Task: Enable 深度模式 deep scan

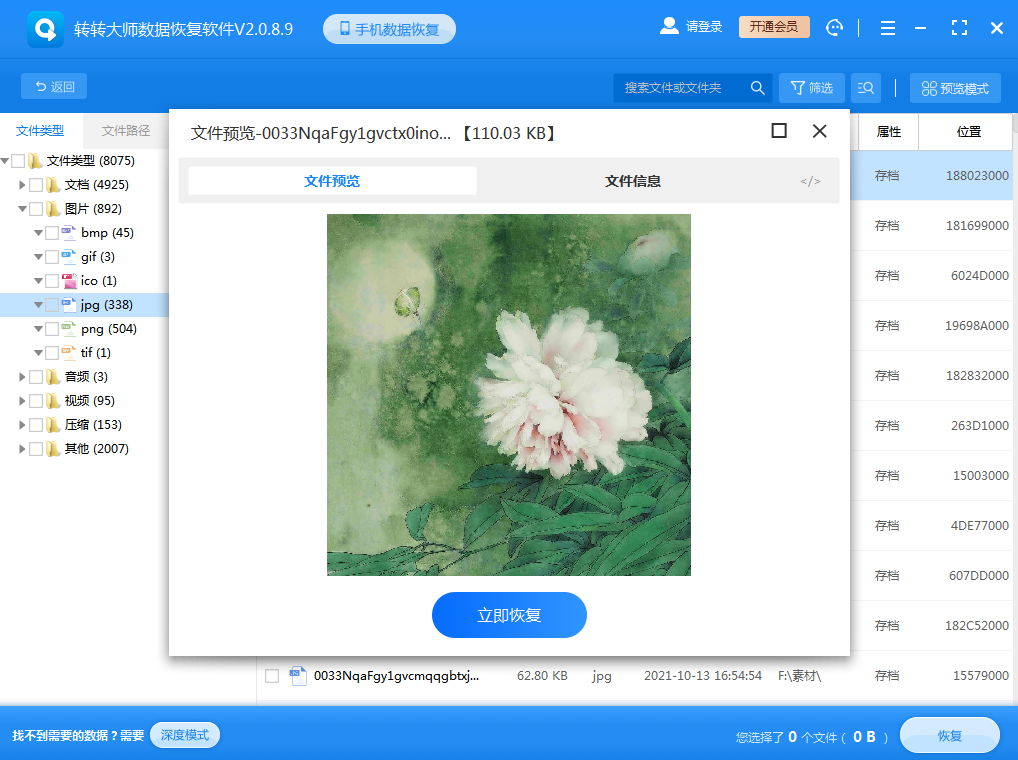Action: pyautogui.click(x=185, y=735)
